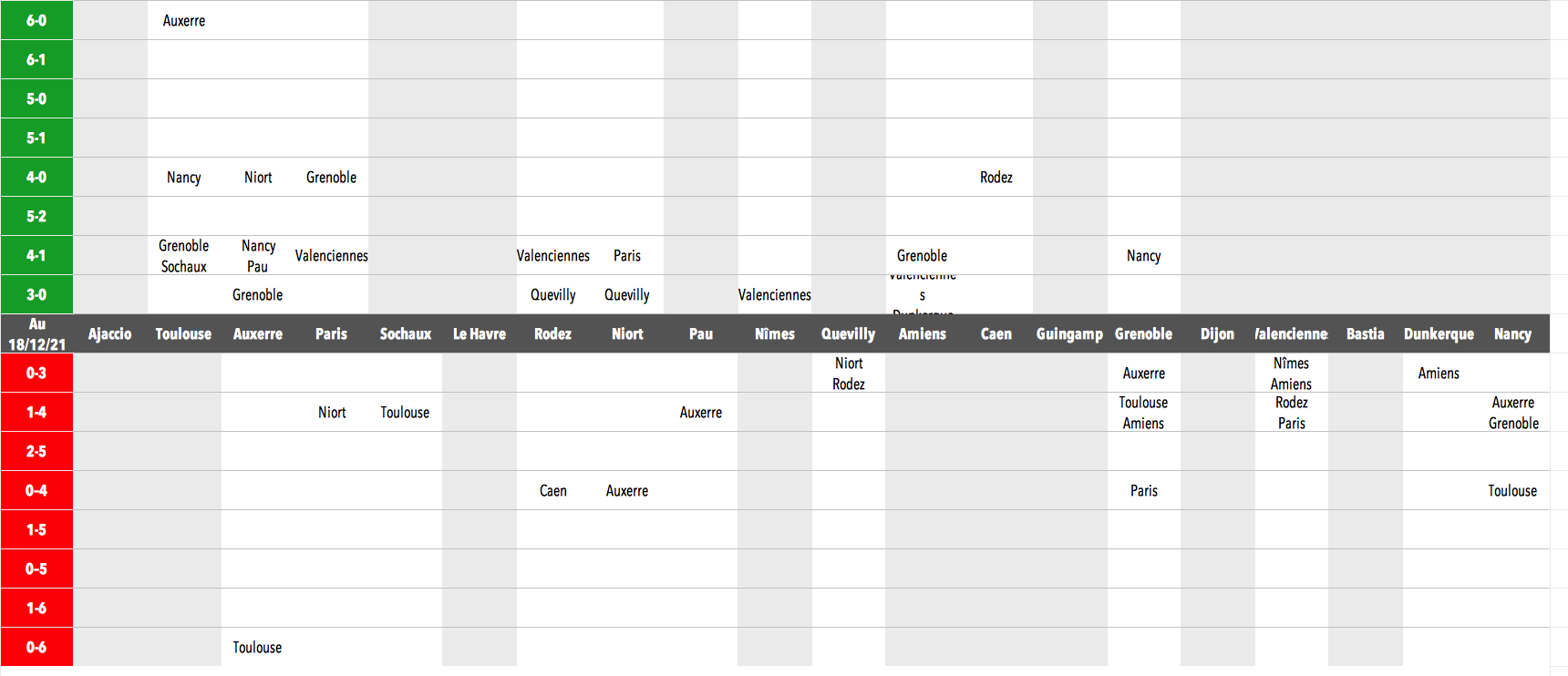Click the red 2-5 score cell
The width and height of the screenshot is (1568, 676).
(x=36, y=451)
